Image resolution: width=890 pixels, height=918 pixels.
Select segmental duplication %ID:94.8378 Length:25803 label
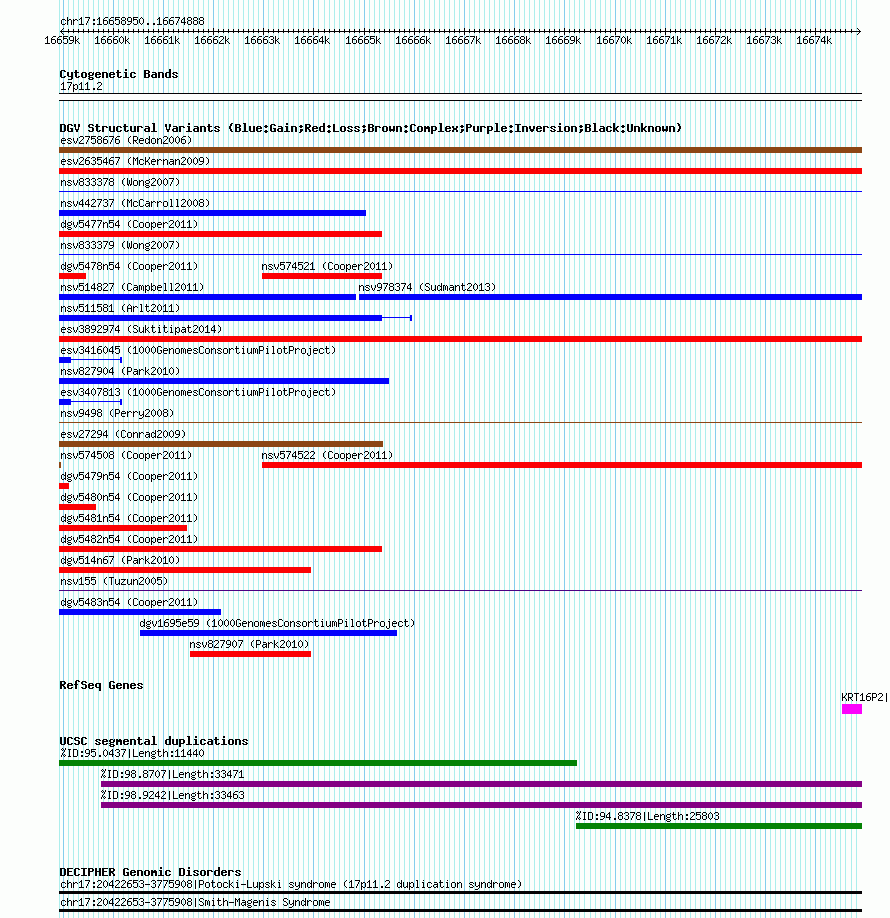coord(647,817)
